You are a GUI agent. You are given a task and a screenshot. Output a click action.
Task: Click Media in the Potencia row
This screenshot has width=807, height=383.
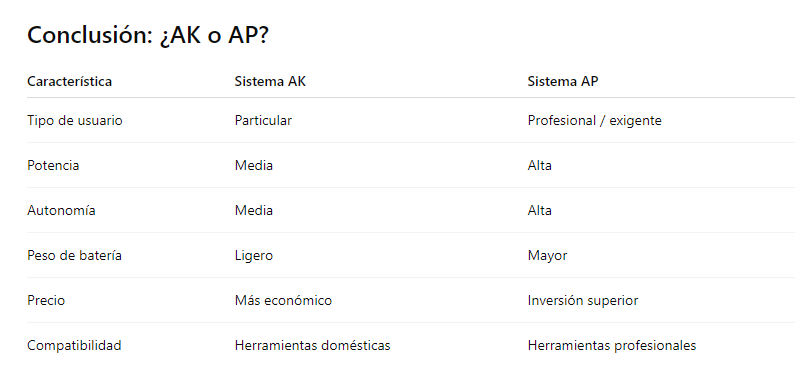[x=254, y=165]
